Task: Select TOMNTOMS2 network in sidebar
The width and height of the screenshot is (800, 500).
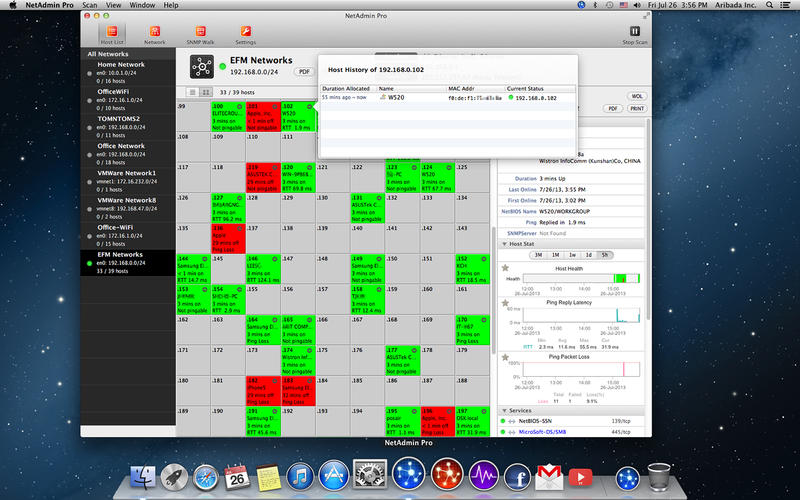Action: tap(128, 127)
